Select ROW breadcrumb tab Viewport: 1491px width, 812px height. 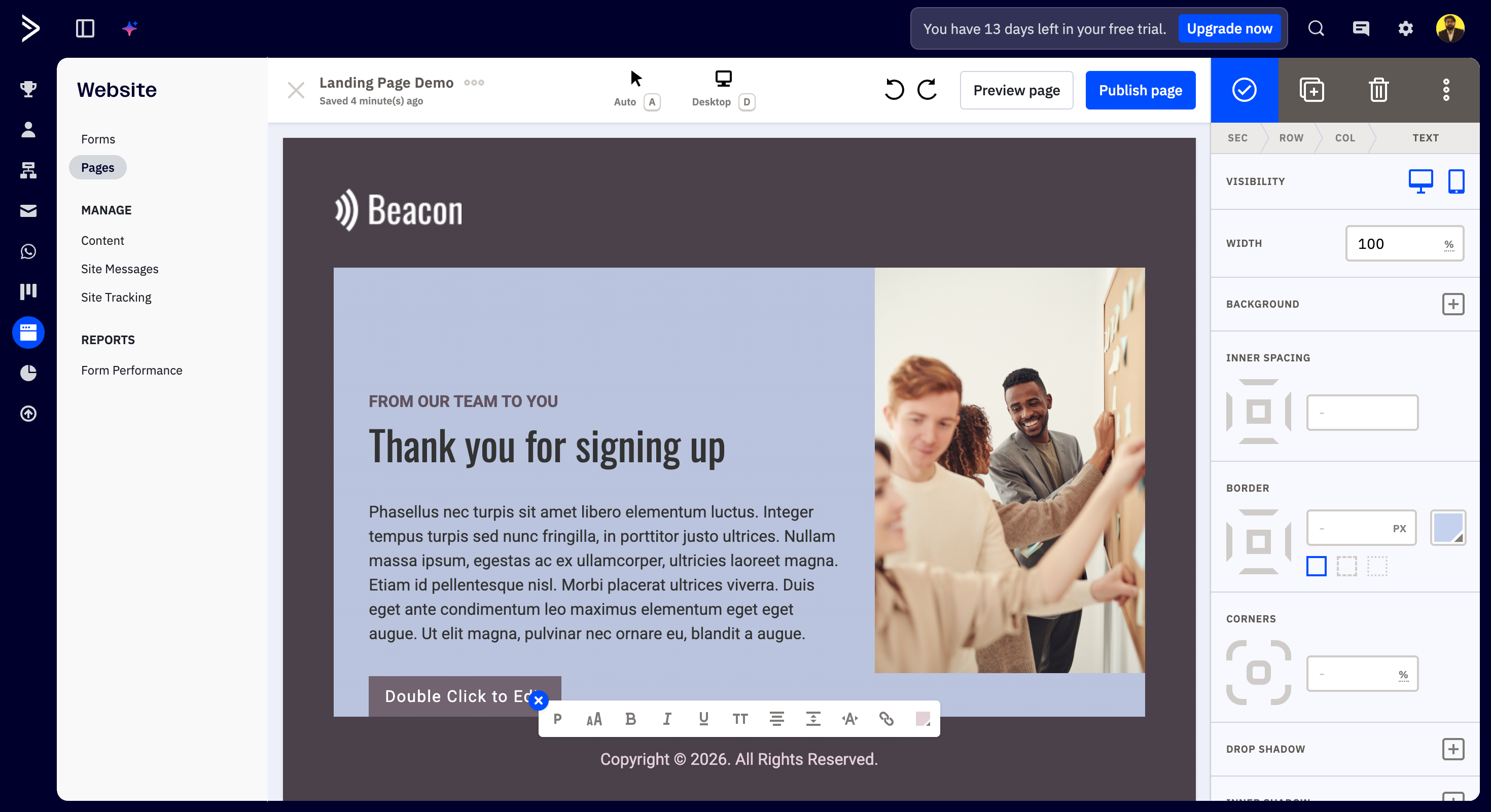click(x=1291, y=138)
